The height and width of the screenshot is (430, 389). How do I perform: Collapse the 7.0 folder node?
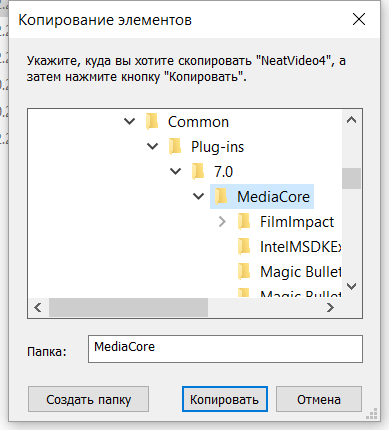click(176, 171)
